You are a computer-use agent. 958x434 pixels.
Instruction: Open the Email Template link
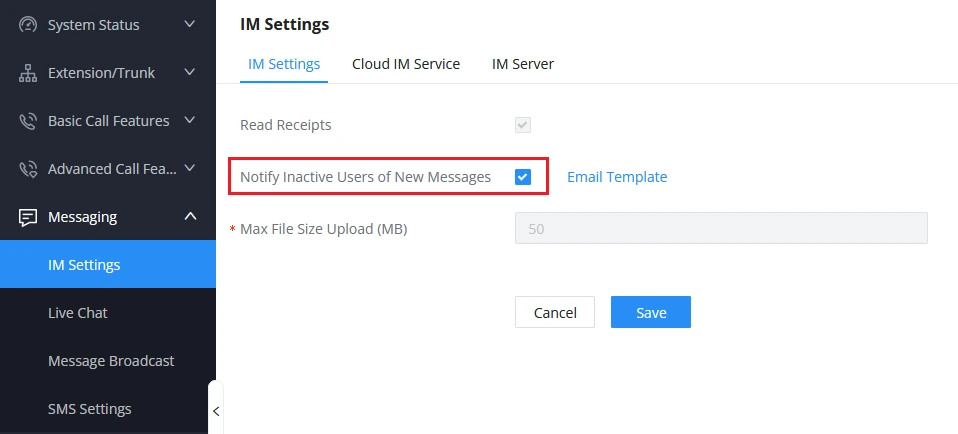[617, 177]
